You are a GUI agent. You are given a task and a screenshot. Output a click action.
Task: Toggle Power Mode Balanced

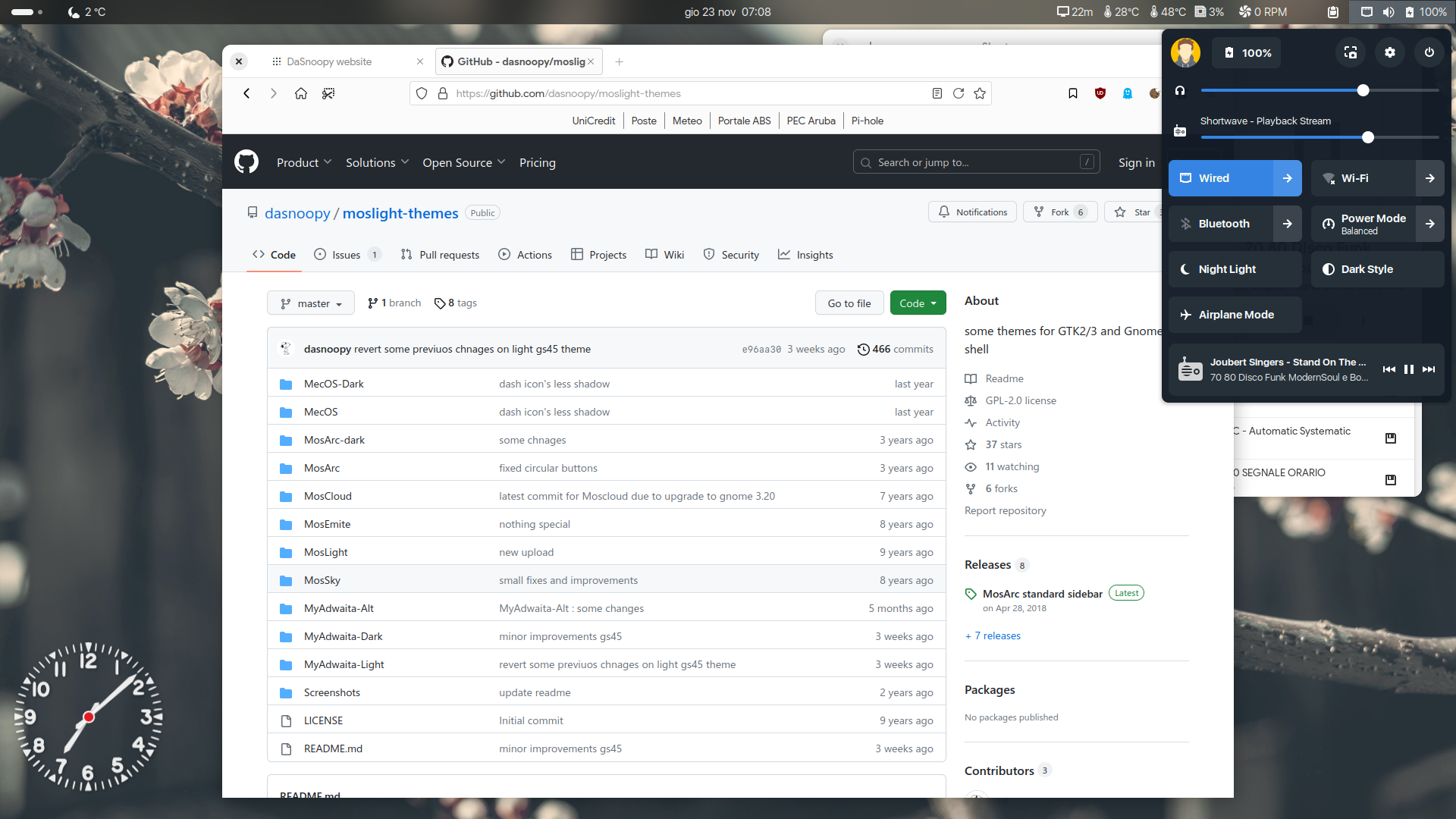[1363, 224]
